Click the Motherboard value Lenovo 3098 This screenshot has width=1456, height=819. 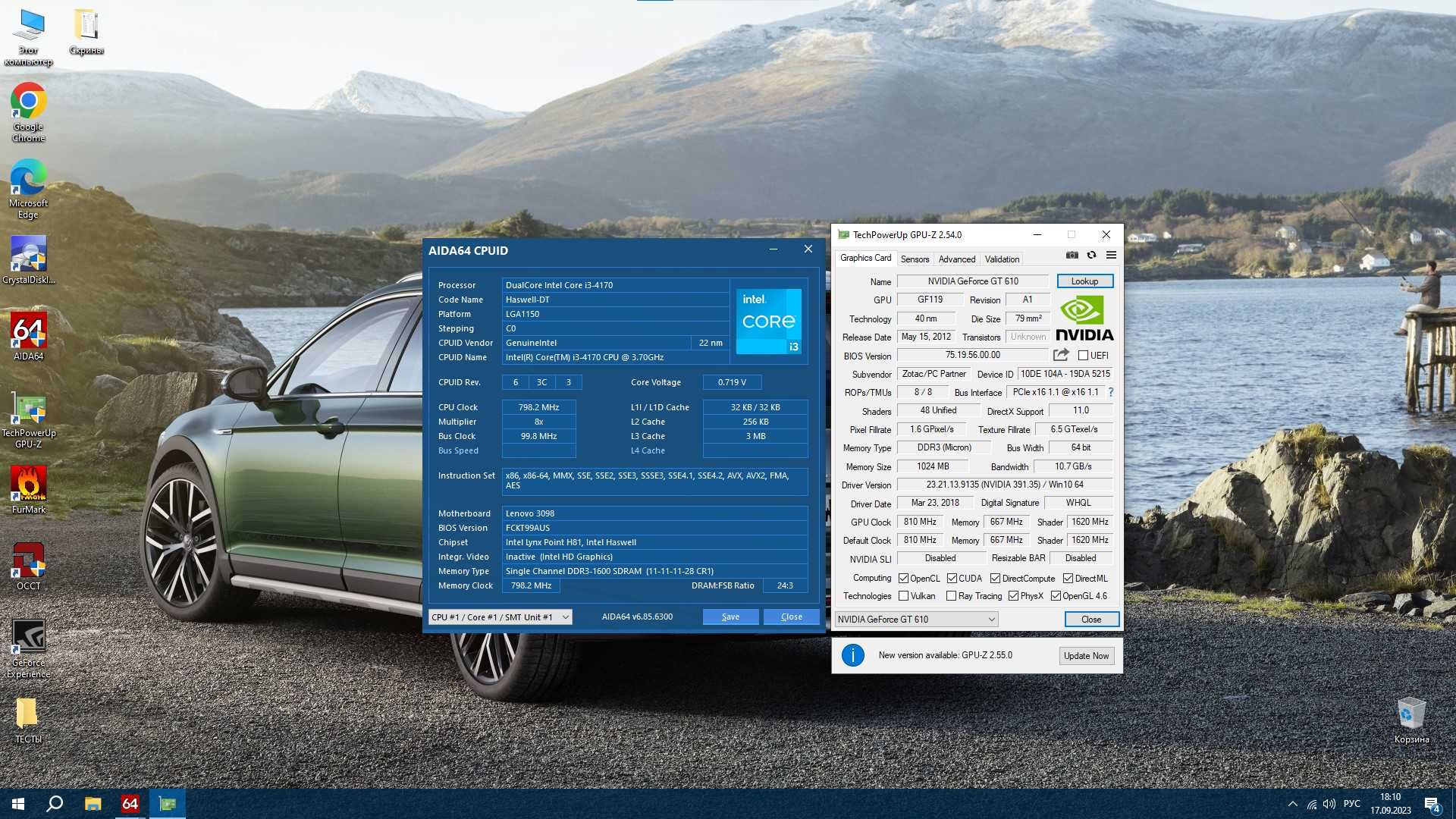[x=654, y=513]
